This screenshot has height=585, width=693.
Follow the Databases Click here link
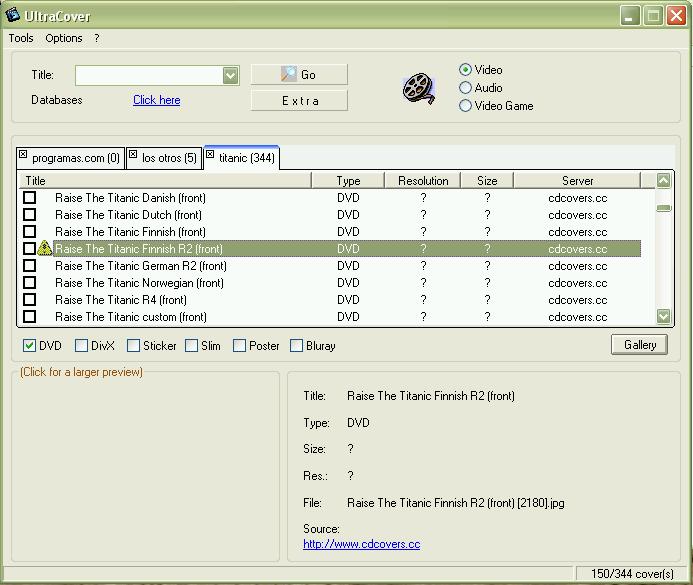tap(156, 100)
